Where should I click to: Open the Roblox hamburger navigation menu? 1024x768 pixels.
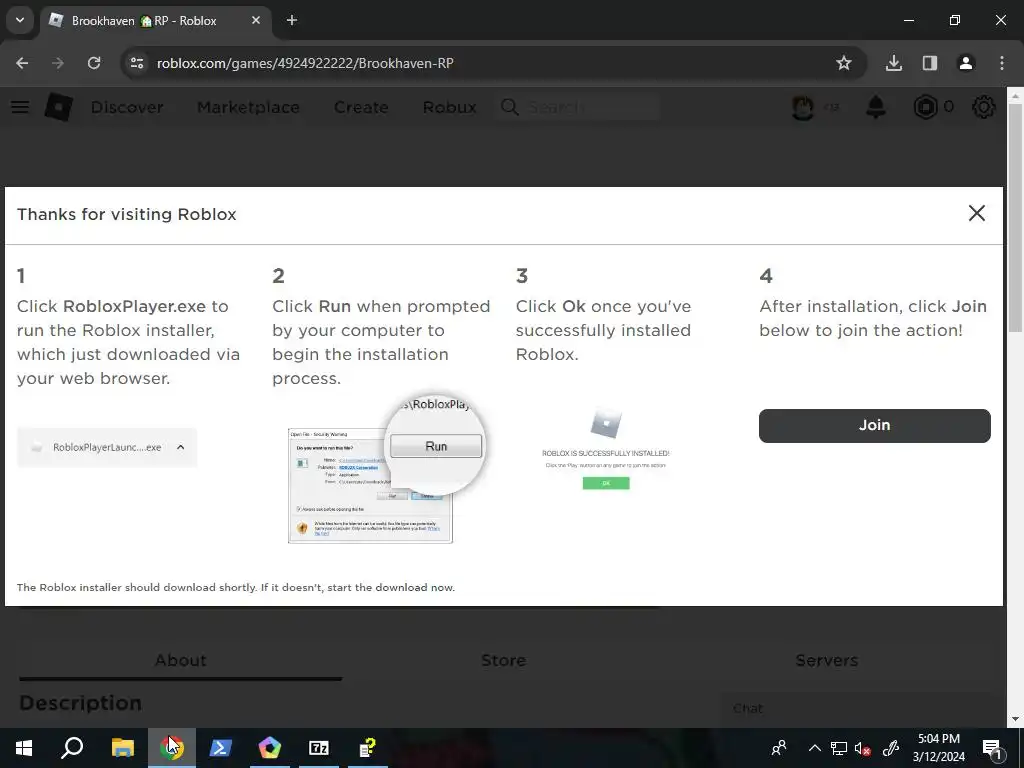coord(20,107)
